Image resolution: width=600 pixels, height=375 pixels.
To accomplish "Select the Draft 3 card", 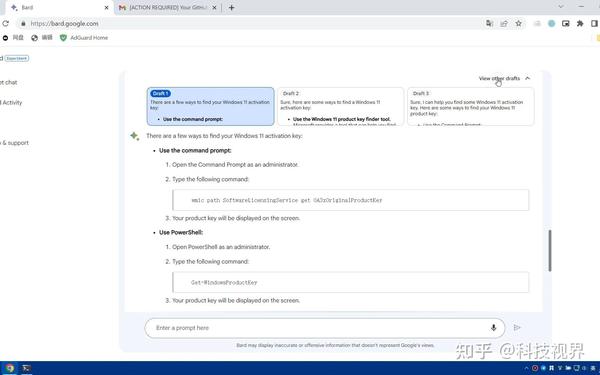I will [471, 106].
